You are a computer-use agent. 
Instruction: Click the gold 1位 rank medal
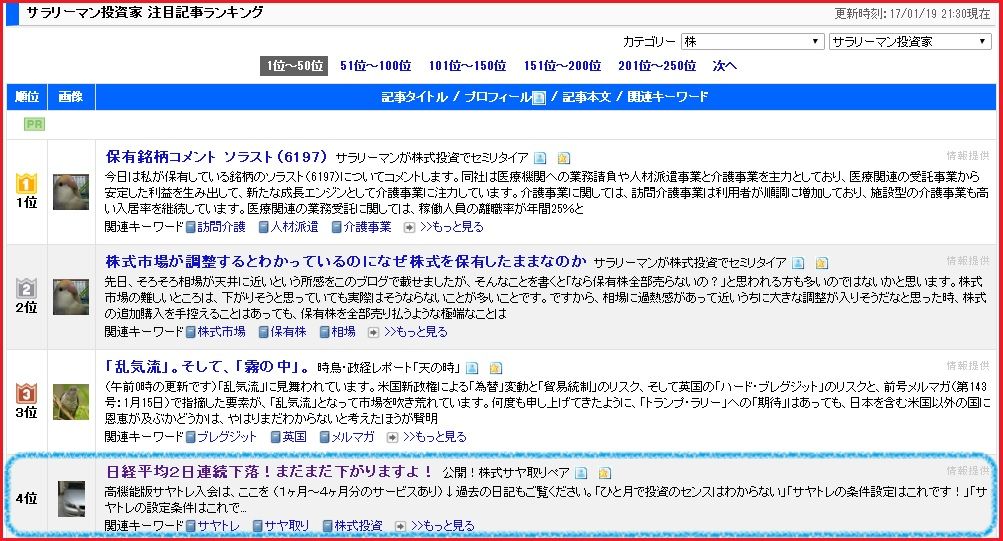click(x=26, y=183)
